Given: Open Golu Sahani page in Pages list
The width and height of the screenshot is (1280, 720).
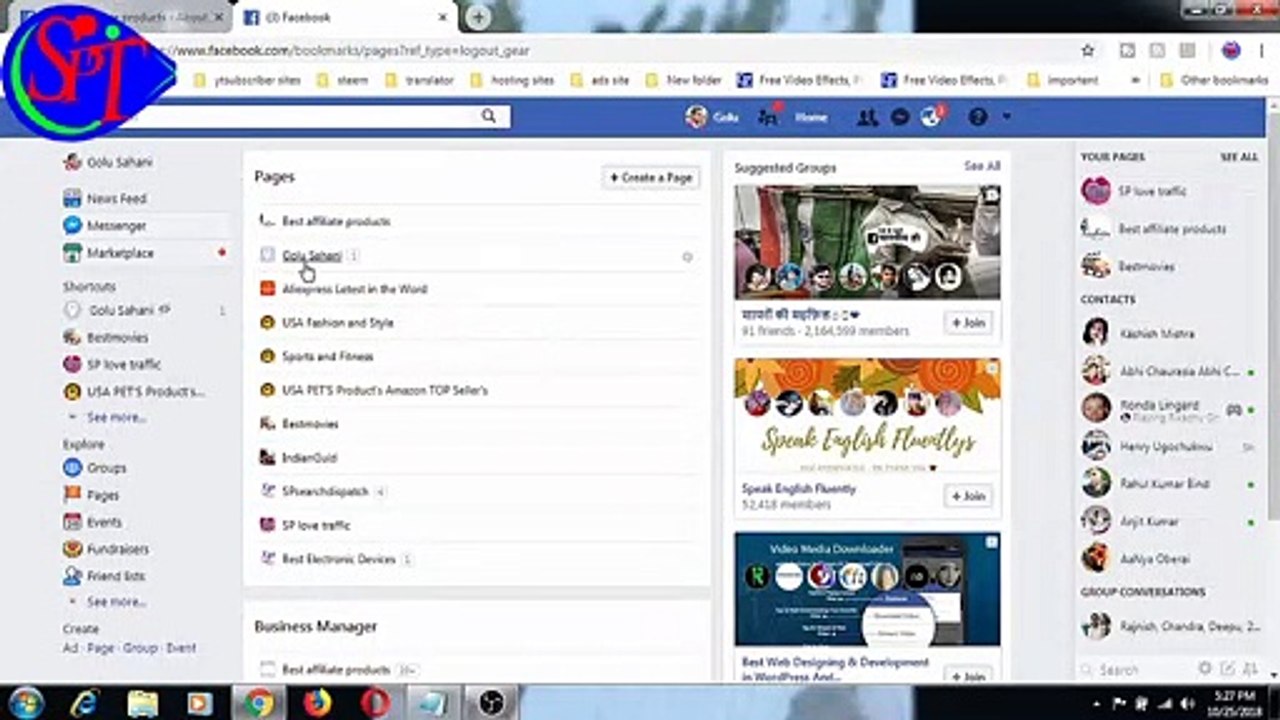Looking at the screenshot, I should [x=311, y=256].
